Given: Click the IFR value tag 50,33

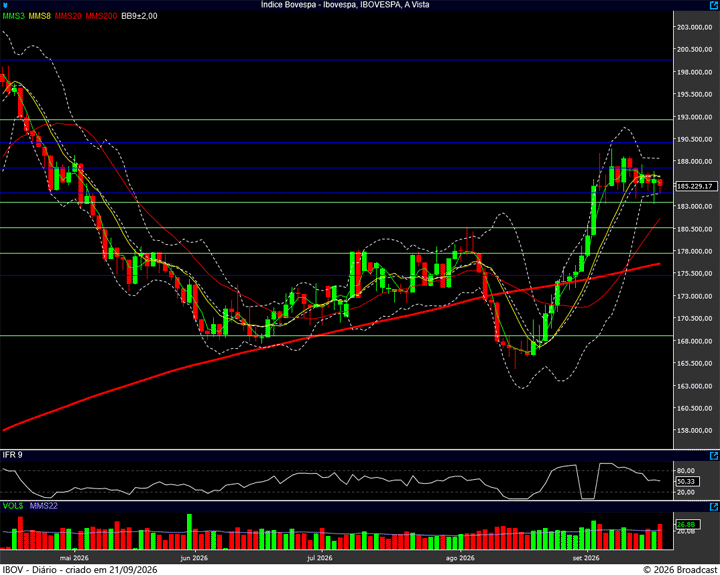Looking at the screenshot, I should coord(687,481).
